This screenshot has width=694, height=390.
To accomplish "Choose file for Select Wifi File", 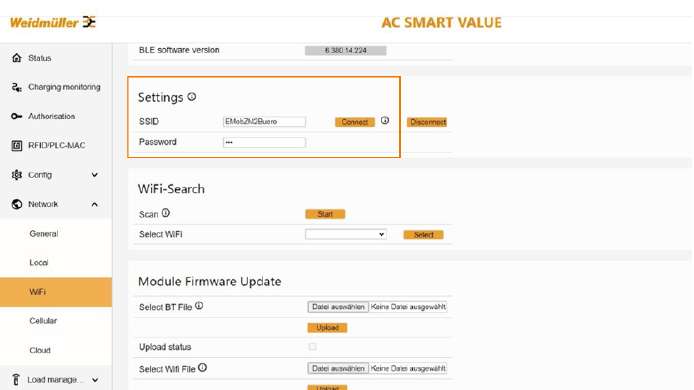I will (x=338, y=368).
